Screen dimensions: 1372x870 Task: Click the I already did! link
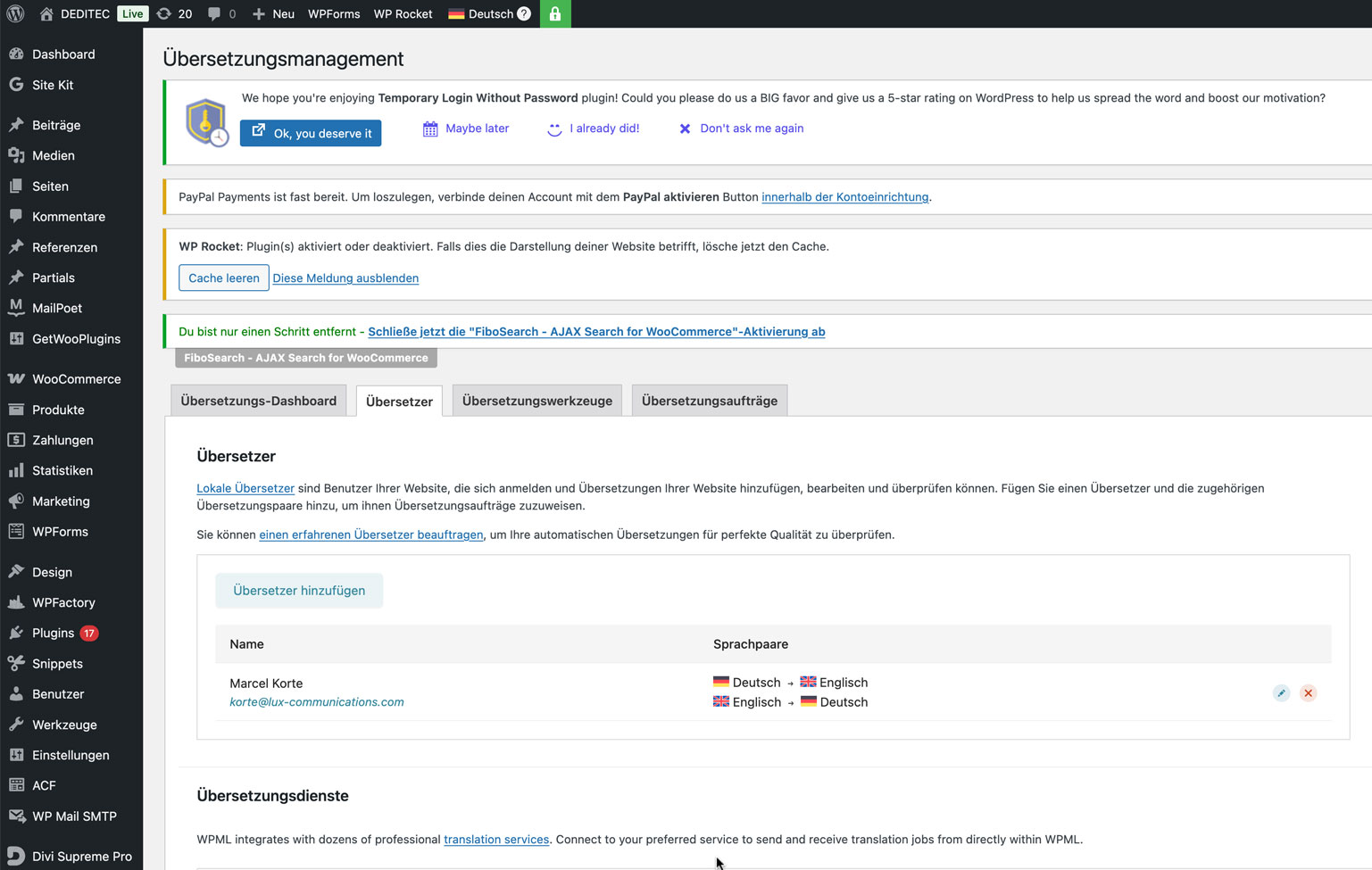pyautogui.click(x=594, y=128)
